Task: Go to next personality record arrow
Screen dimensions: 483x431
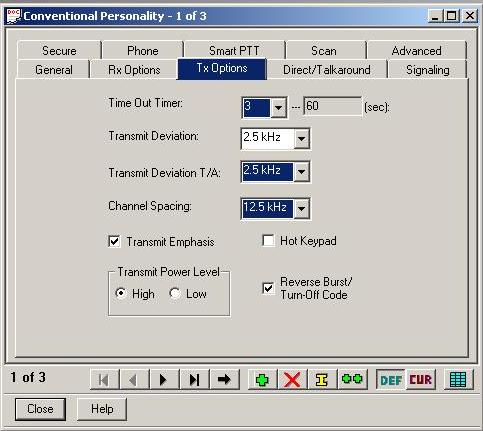Action: tap(163, 379)
